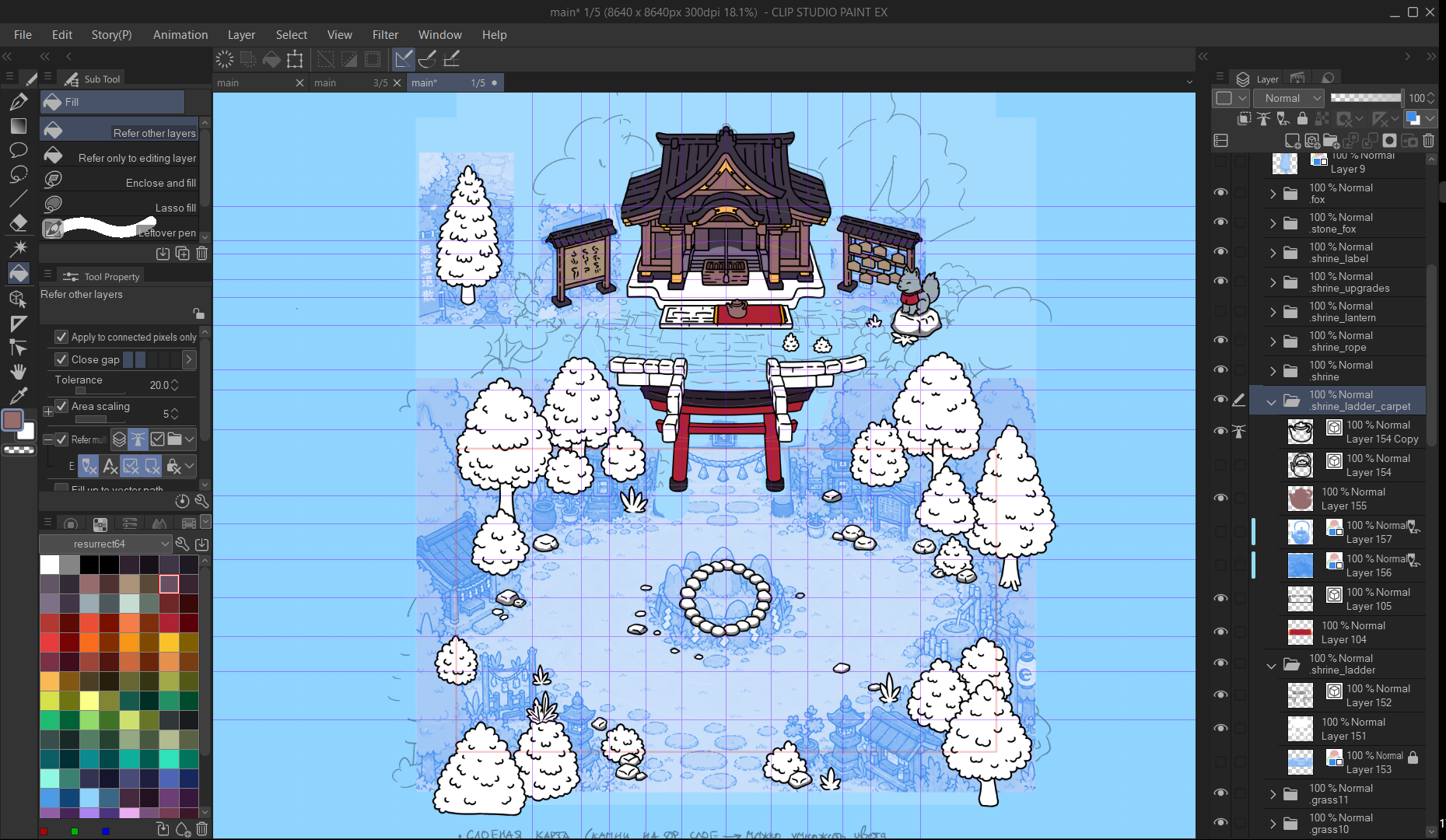Open palette settings wrench for resurrect64
Screen dimensions: 1446x840
click(182, 544)
